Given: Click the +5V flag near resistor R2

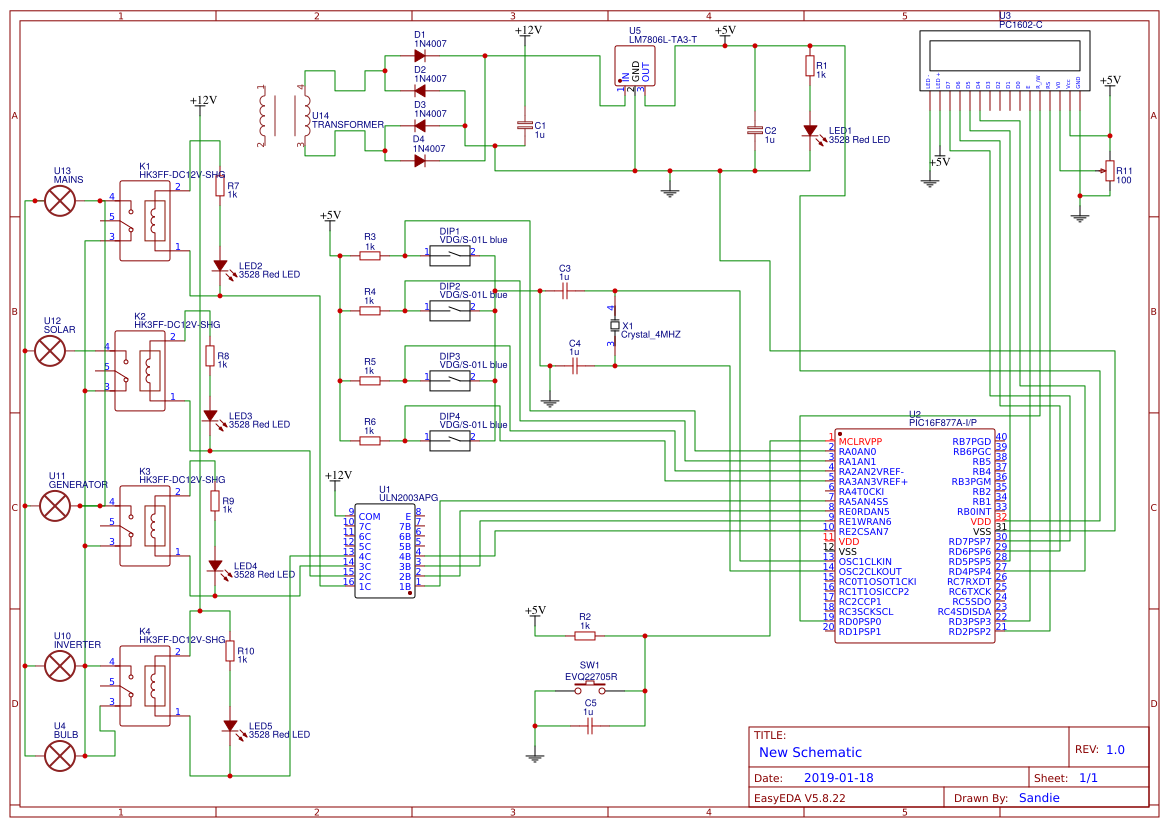Looking at the screenshot, I should (x=535, y=611).
